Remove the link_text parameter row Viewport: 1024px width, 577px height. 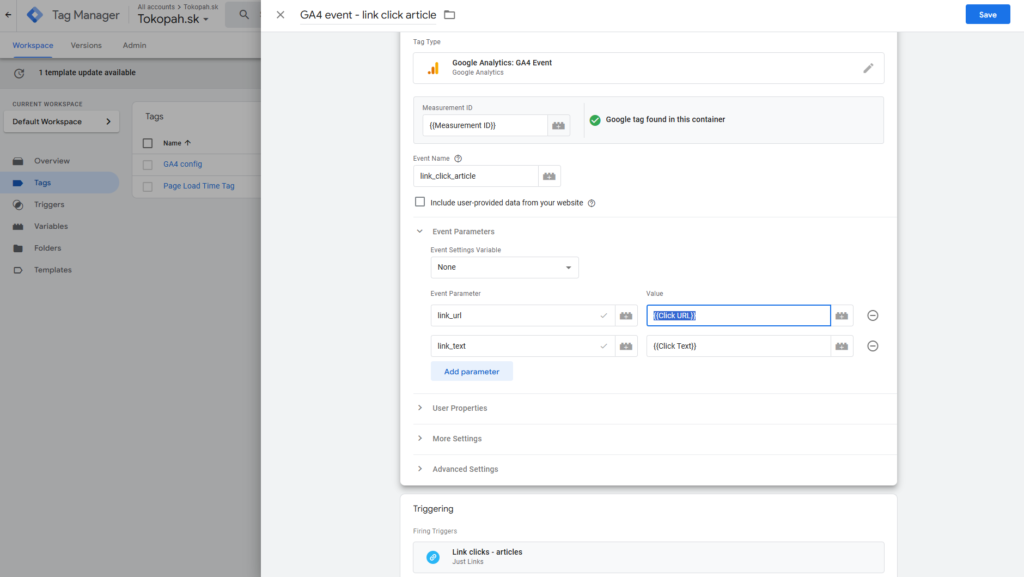tap(872, 346)
